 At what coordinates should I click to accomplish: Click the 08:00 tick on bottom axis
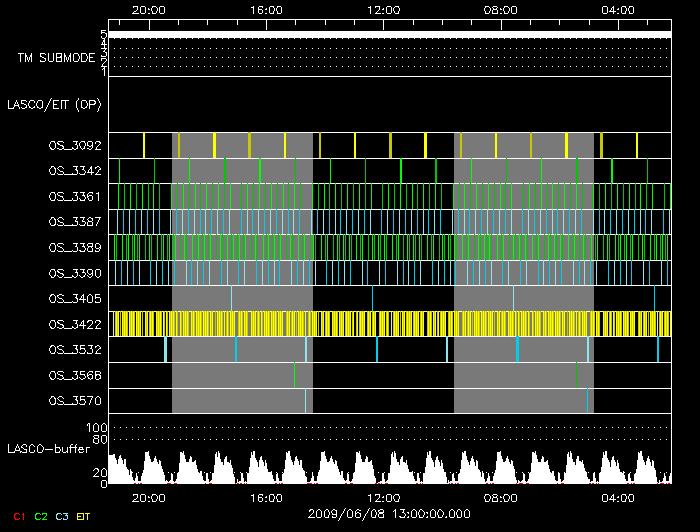click(500, 497)
